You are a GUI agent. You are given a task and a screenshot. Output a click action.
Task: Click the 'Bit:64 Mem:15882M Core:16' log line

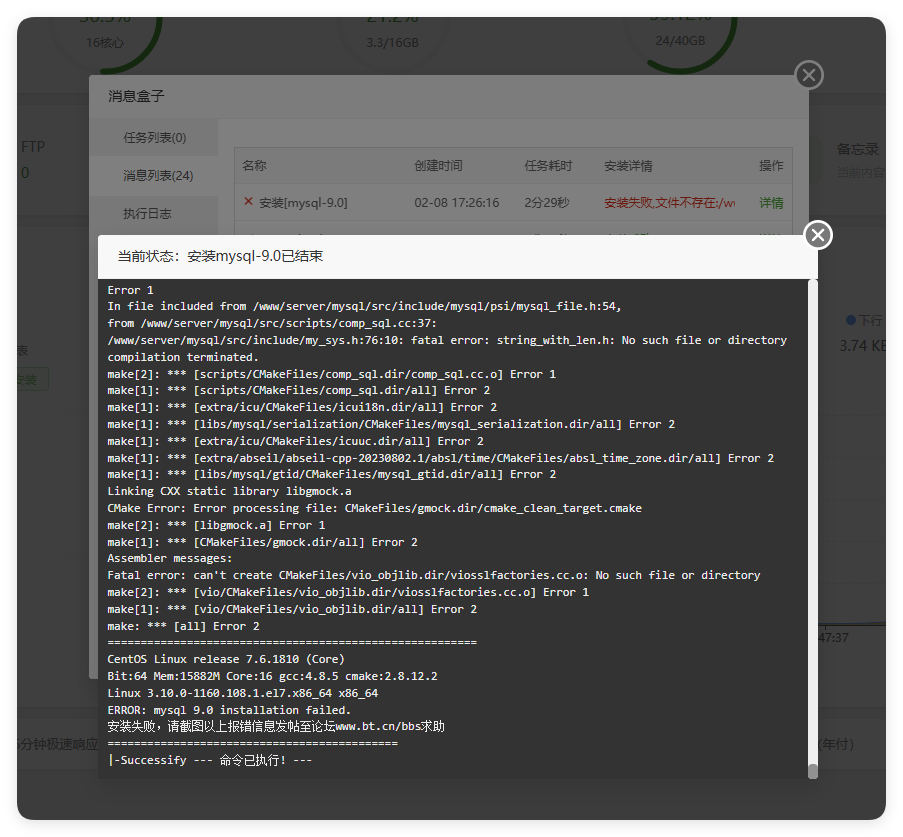tap(272, 676)
